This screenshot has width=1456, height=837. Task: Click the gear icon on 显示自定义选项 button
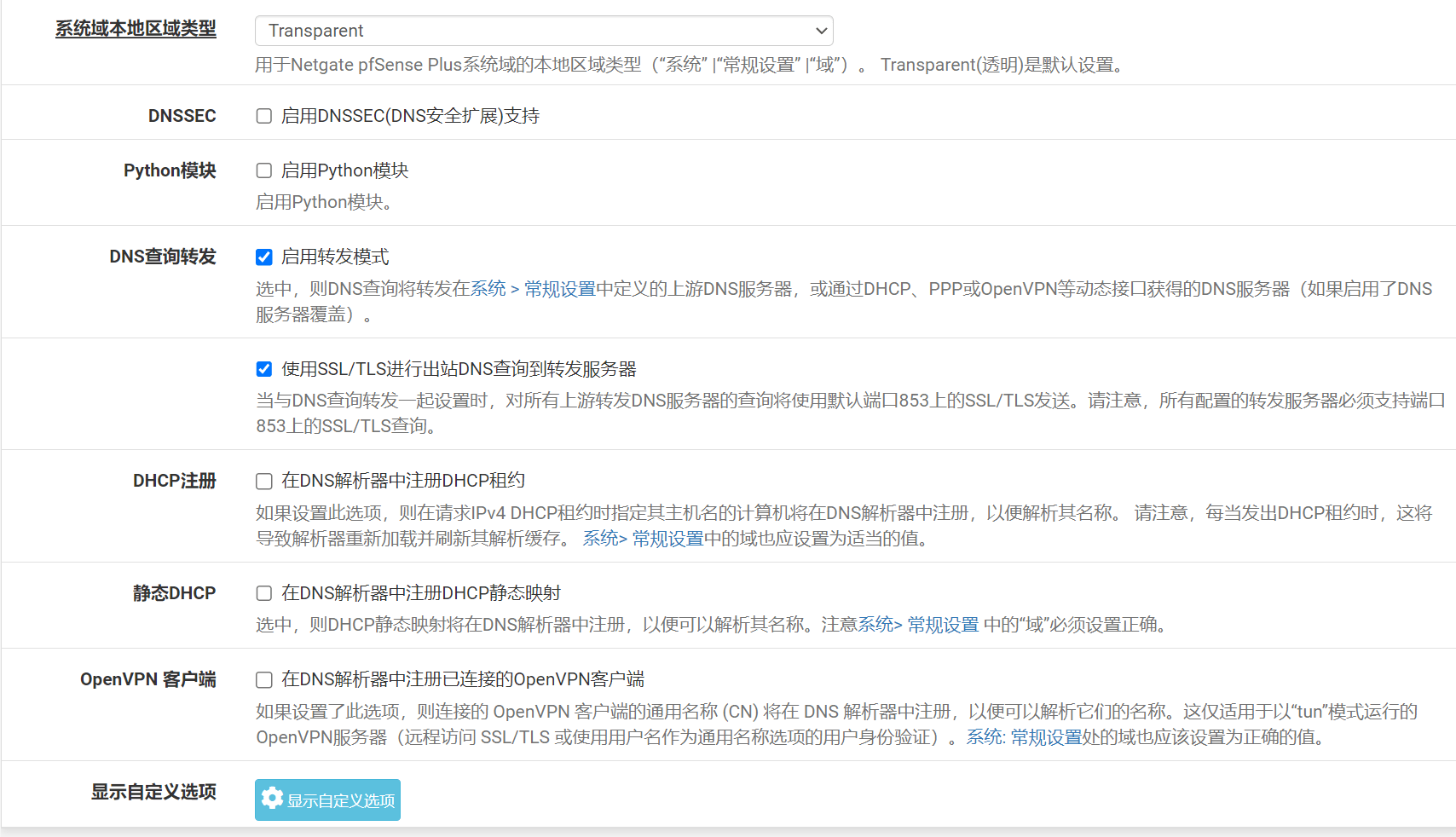tap(272, 799)
